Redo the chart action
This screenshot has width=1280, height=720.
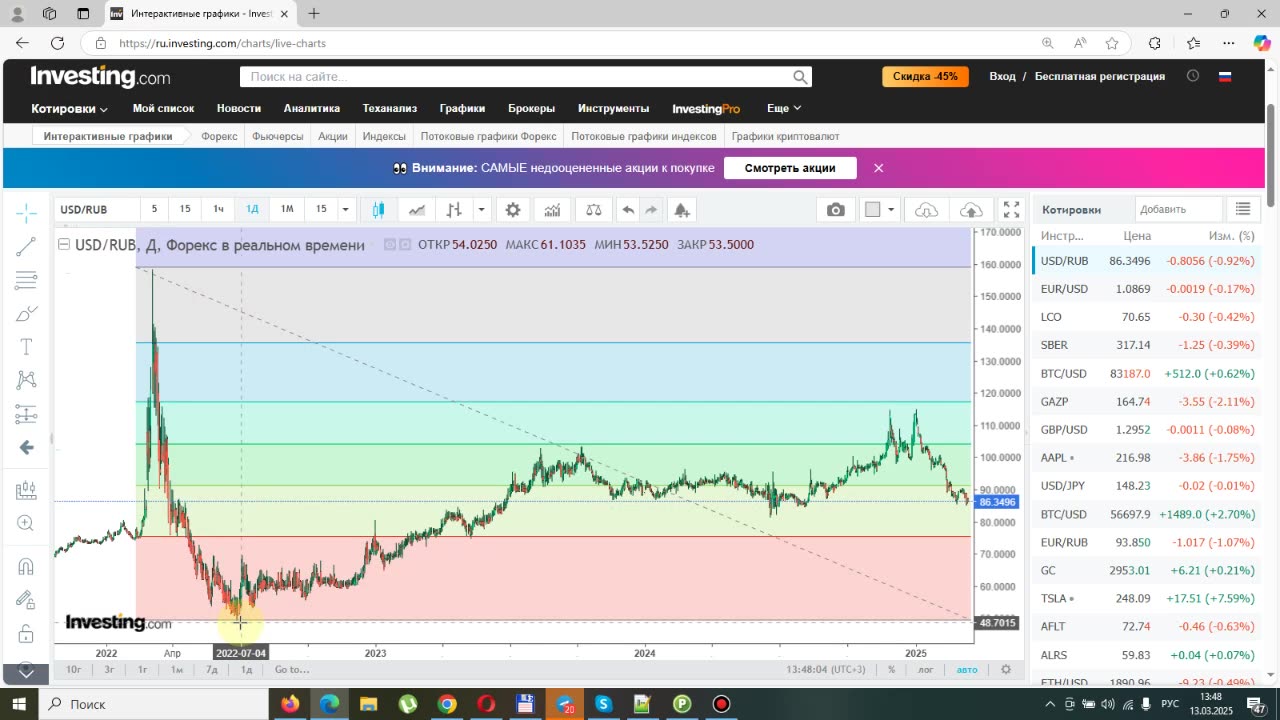(651, 210)
